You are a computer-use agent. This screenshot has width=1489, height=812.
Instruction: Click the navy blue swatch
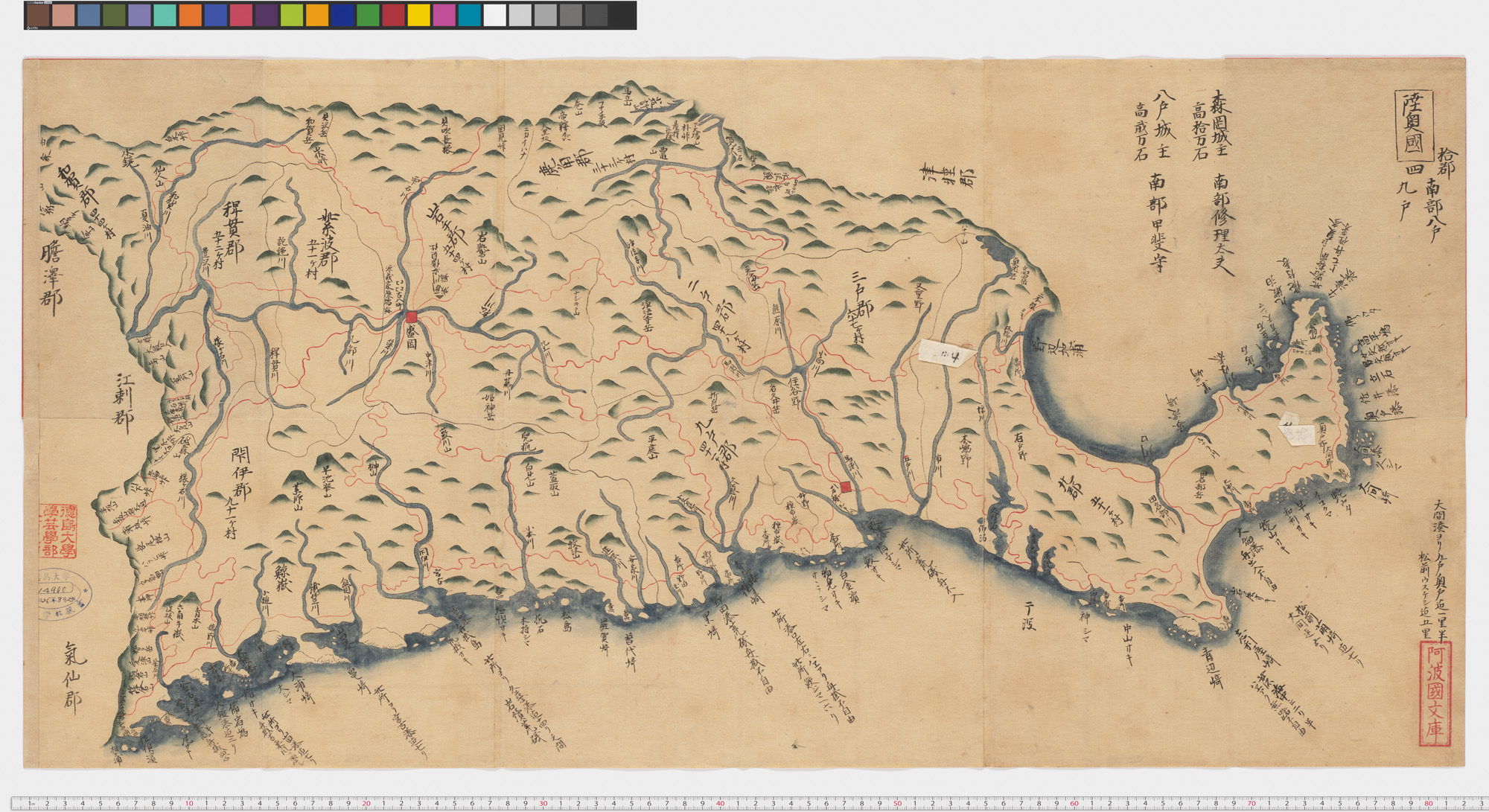click(x=342, y=16)
